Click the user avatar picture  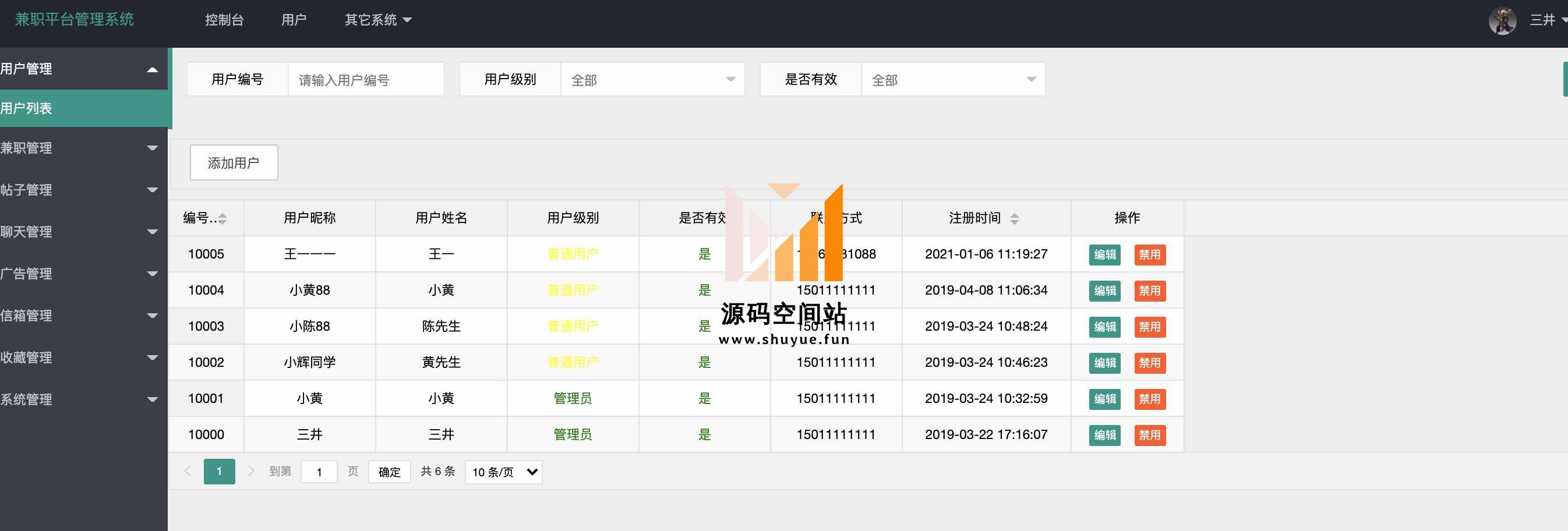(x=1502, y=21)
